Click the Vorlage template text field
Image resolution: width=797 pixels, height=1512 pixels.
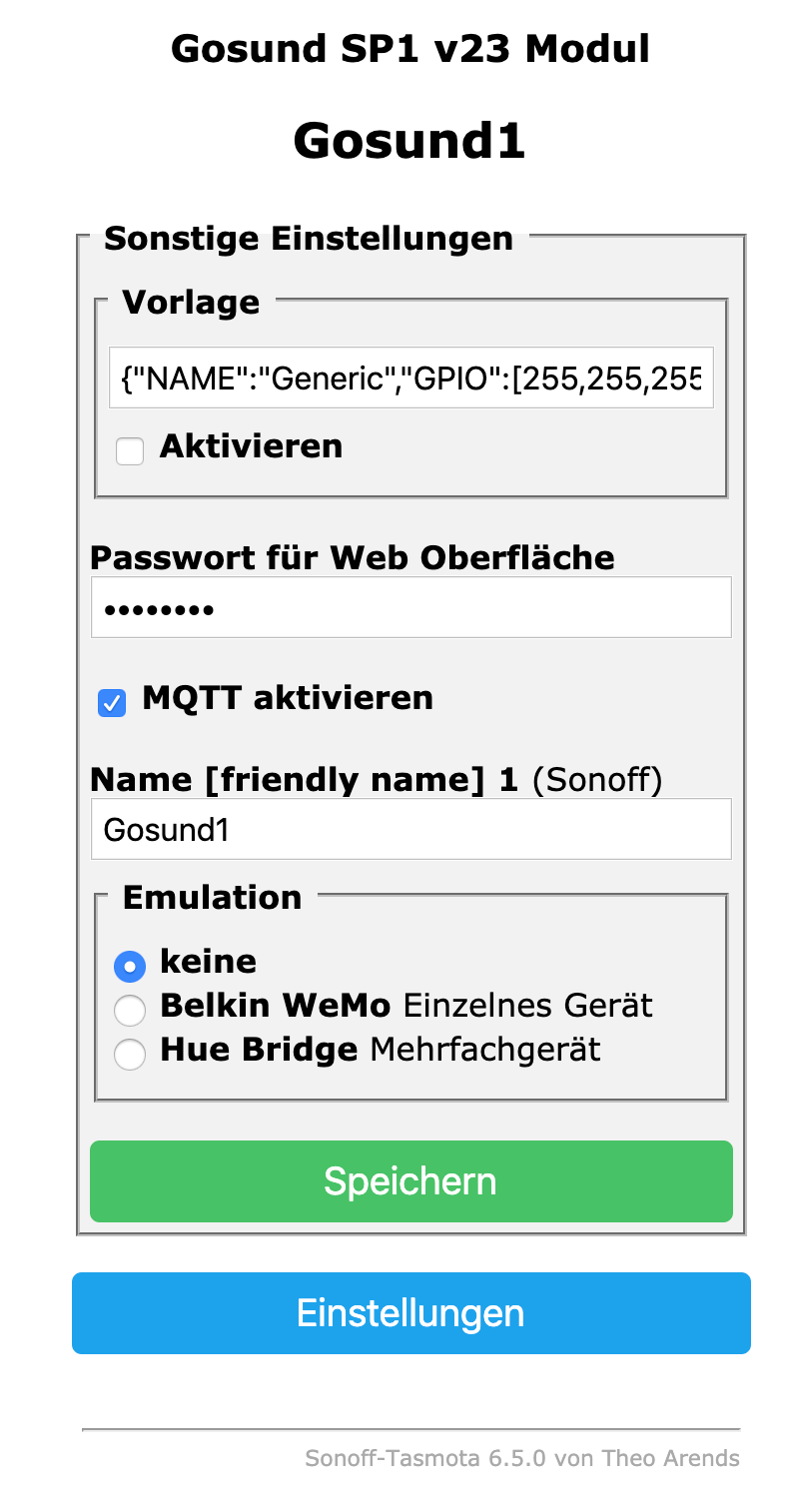(410, 378)
